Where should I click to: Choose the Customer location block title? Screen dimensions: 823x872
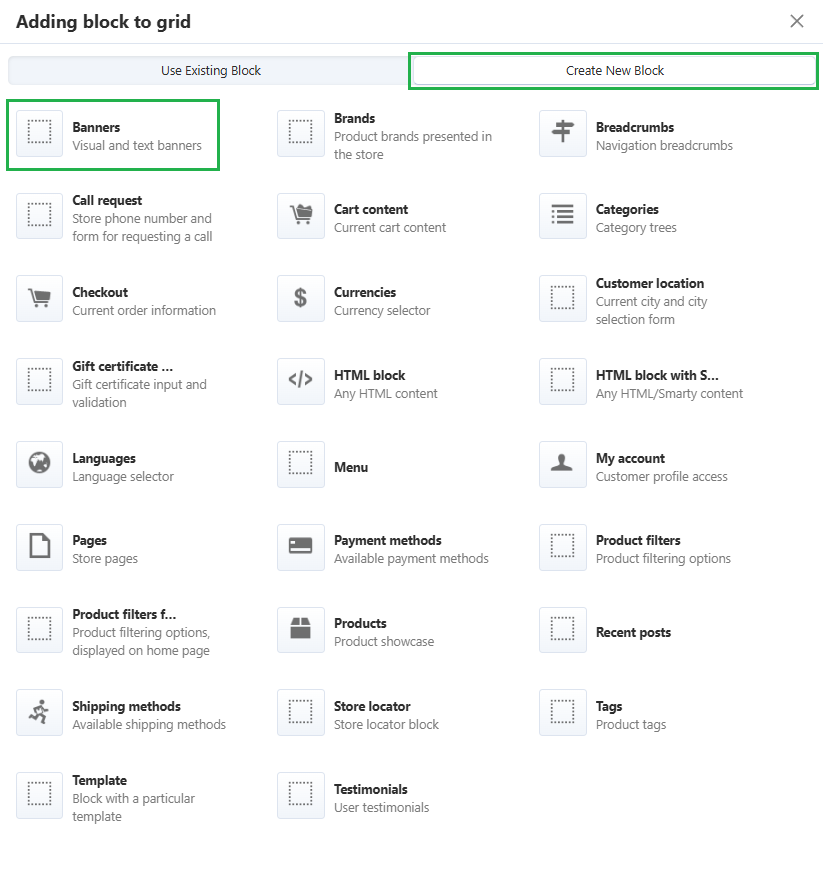coord(650,284)
